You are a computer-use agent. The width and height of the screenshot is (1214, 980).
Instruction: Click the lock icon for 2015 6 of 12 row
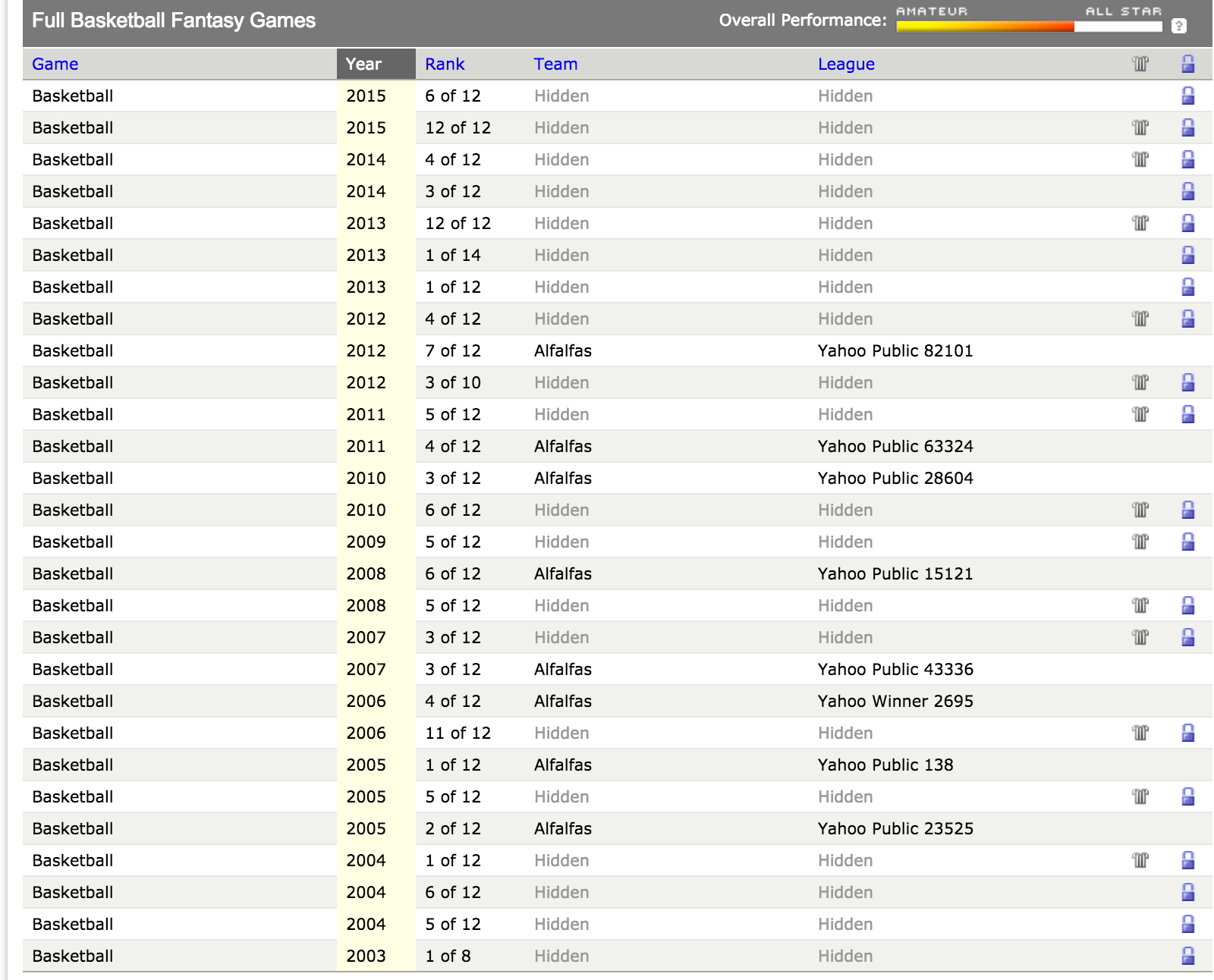(1188, 96)
